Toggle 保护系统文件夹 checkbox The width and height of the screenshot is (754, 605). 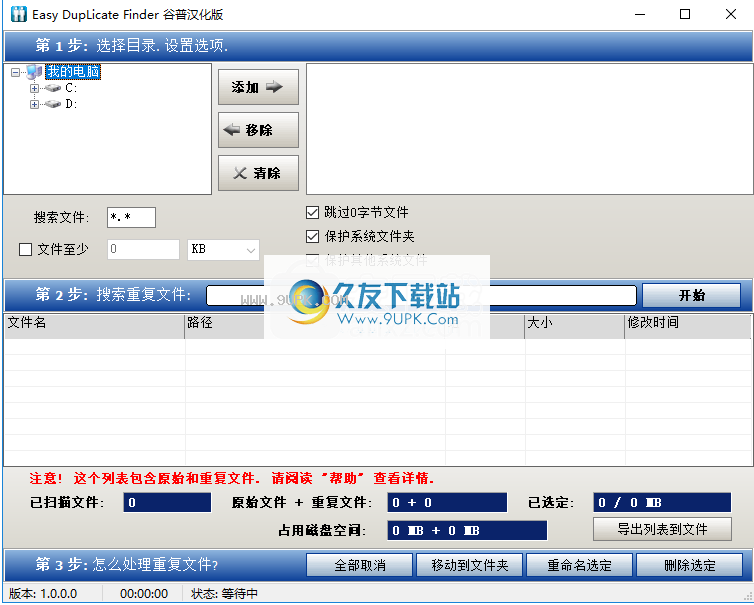point(313,236)
